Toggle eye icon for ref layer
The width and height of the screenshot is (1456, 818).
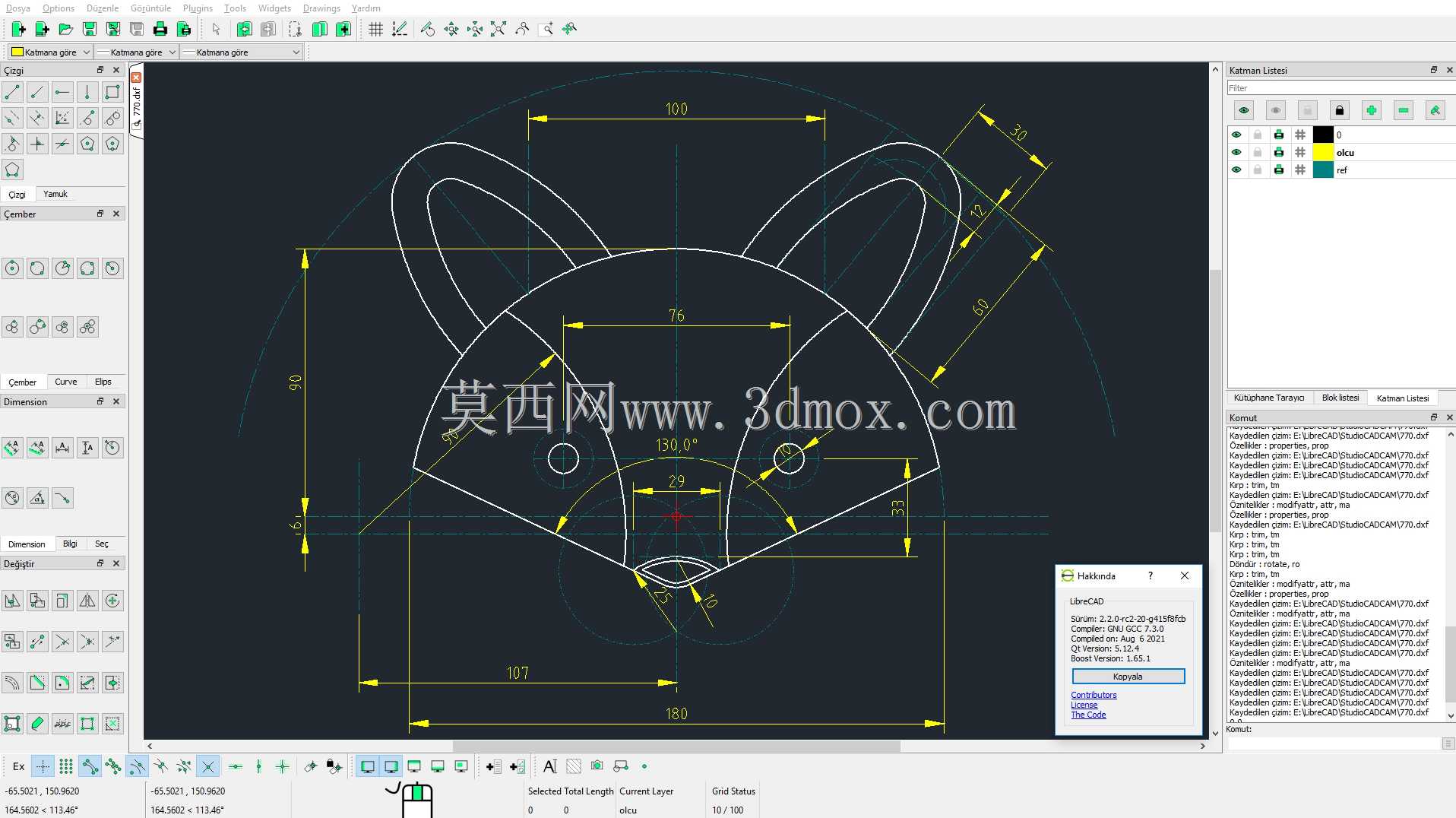[1236, 170]
